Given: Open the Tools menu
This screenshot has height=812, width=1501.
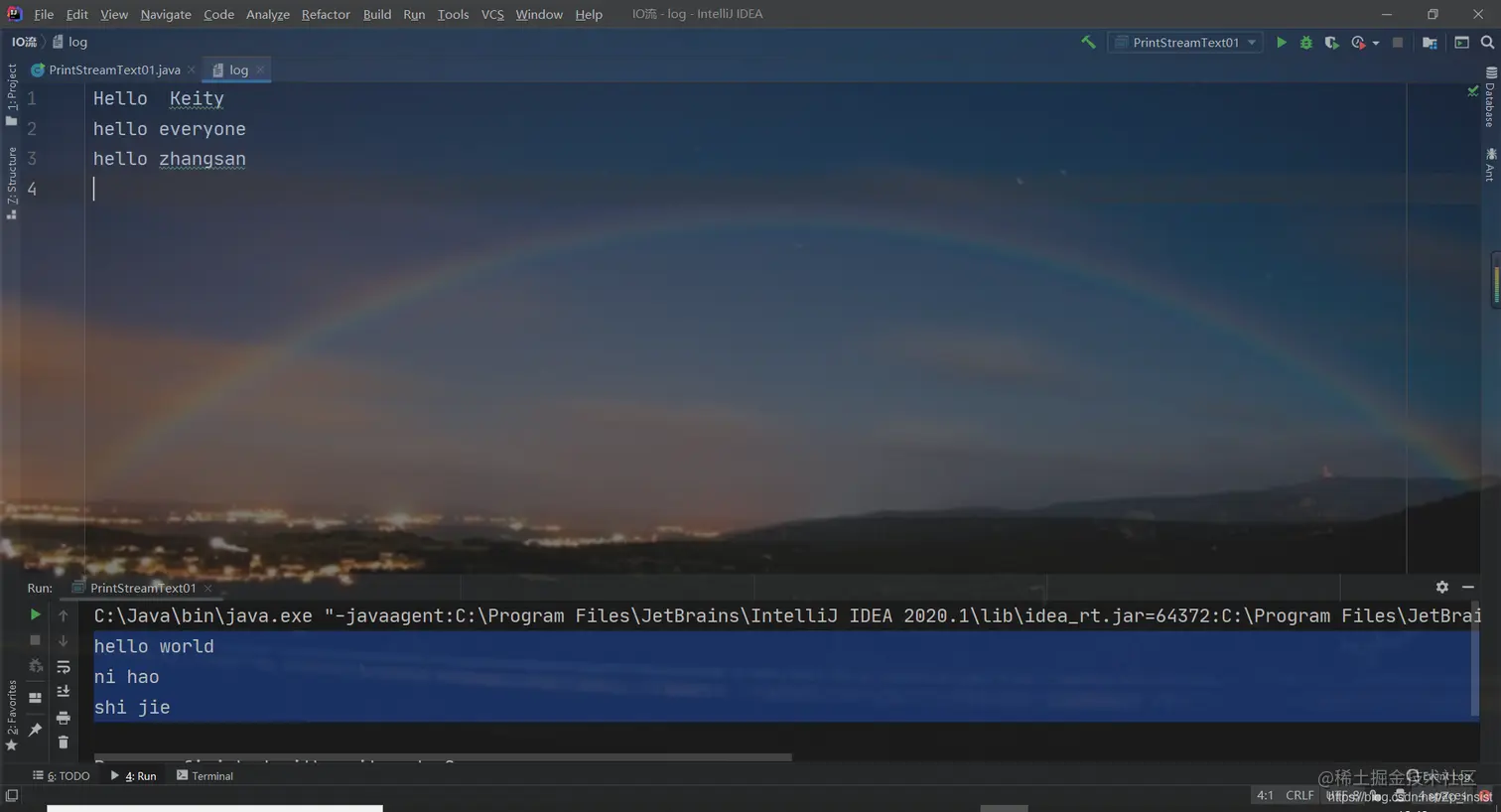Looking at the screenshot, I should pos(453,14).
